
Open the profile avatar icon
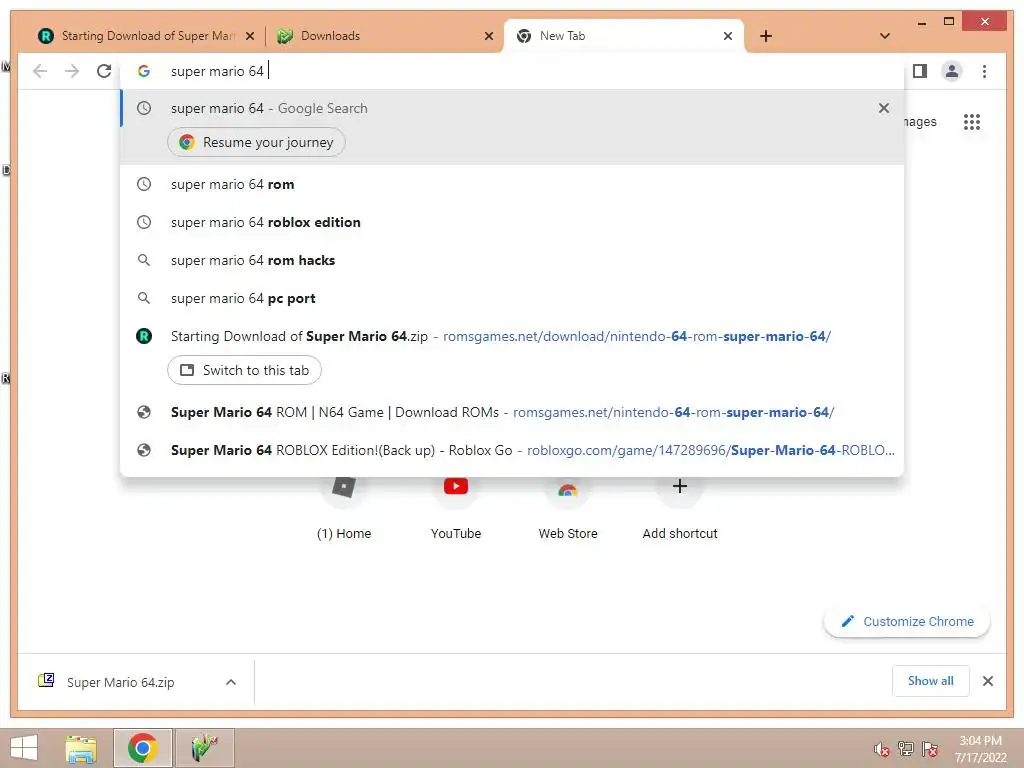(952, 71)
